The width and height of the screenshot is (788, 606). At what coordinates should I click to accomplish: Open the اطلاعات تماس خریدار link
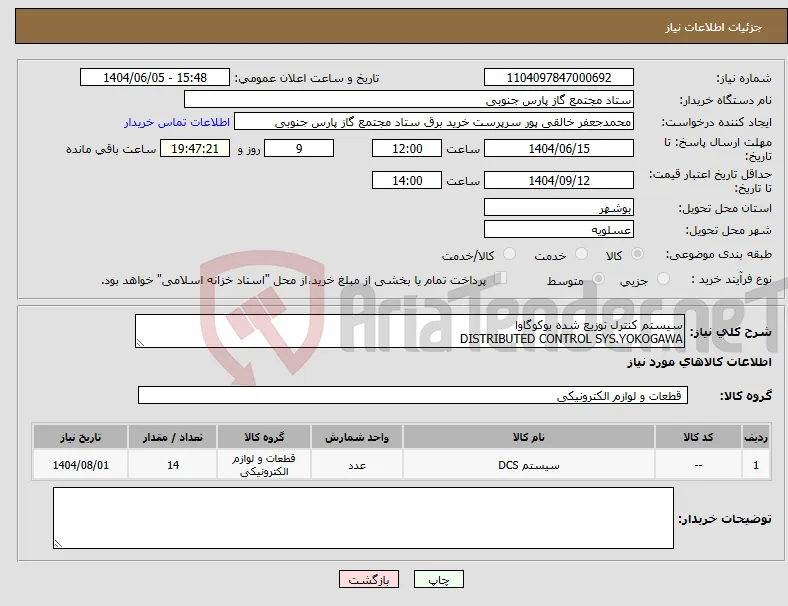[177, 122]
